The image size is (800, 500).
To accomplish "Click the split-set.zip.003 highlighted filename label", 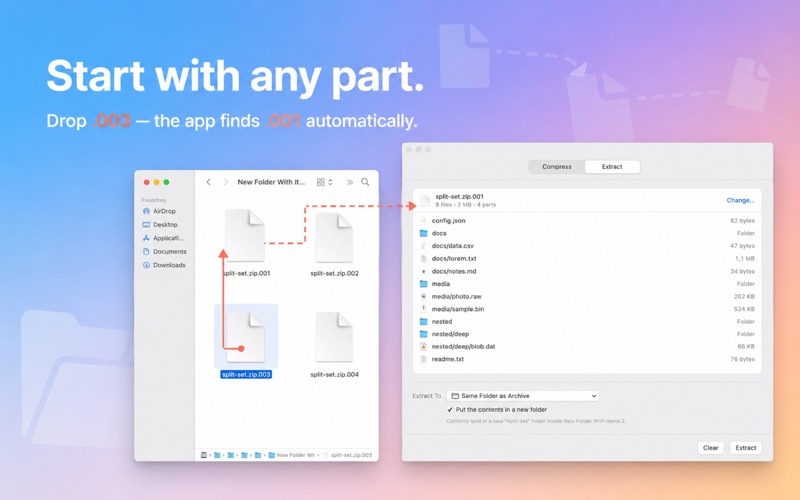I will coord(246,374).
